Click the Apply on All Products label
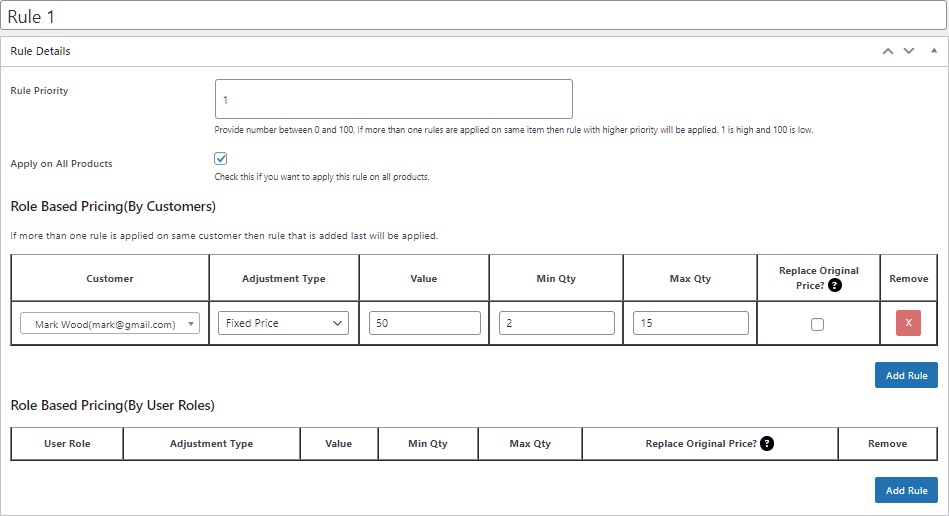Image resolution: width=949 pixels, height=516 pixels. [x=61, y=164]
